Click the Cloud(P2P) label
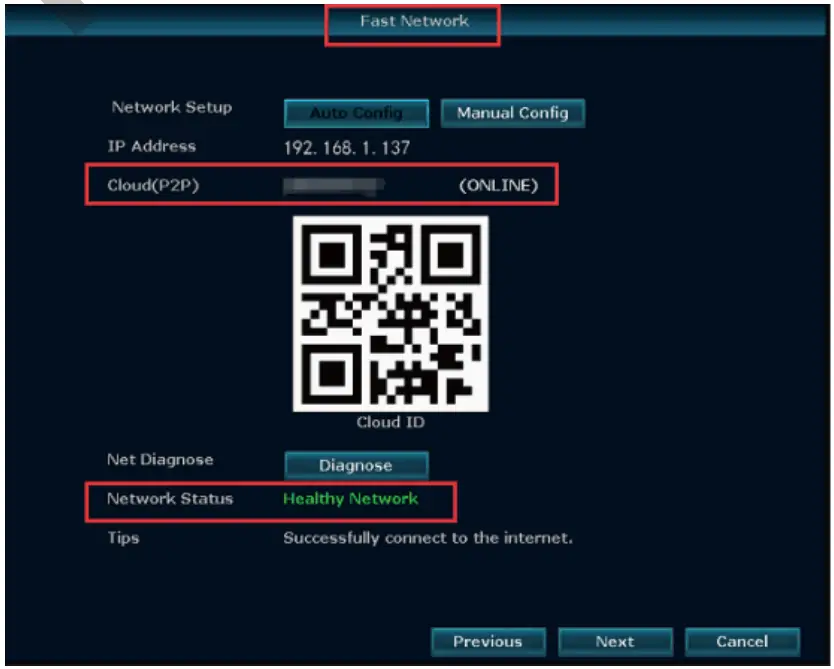This screenshot has height=669, width=834. click(x=153, y=186)
